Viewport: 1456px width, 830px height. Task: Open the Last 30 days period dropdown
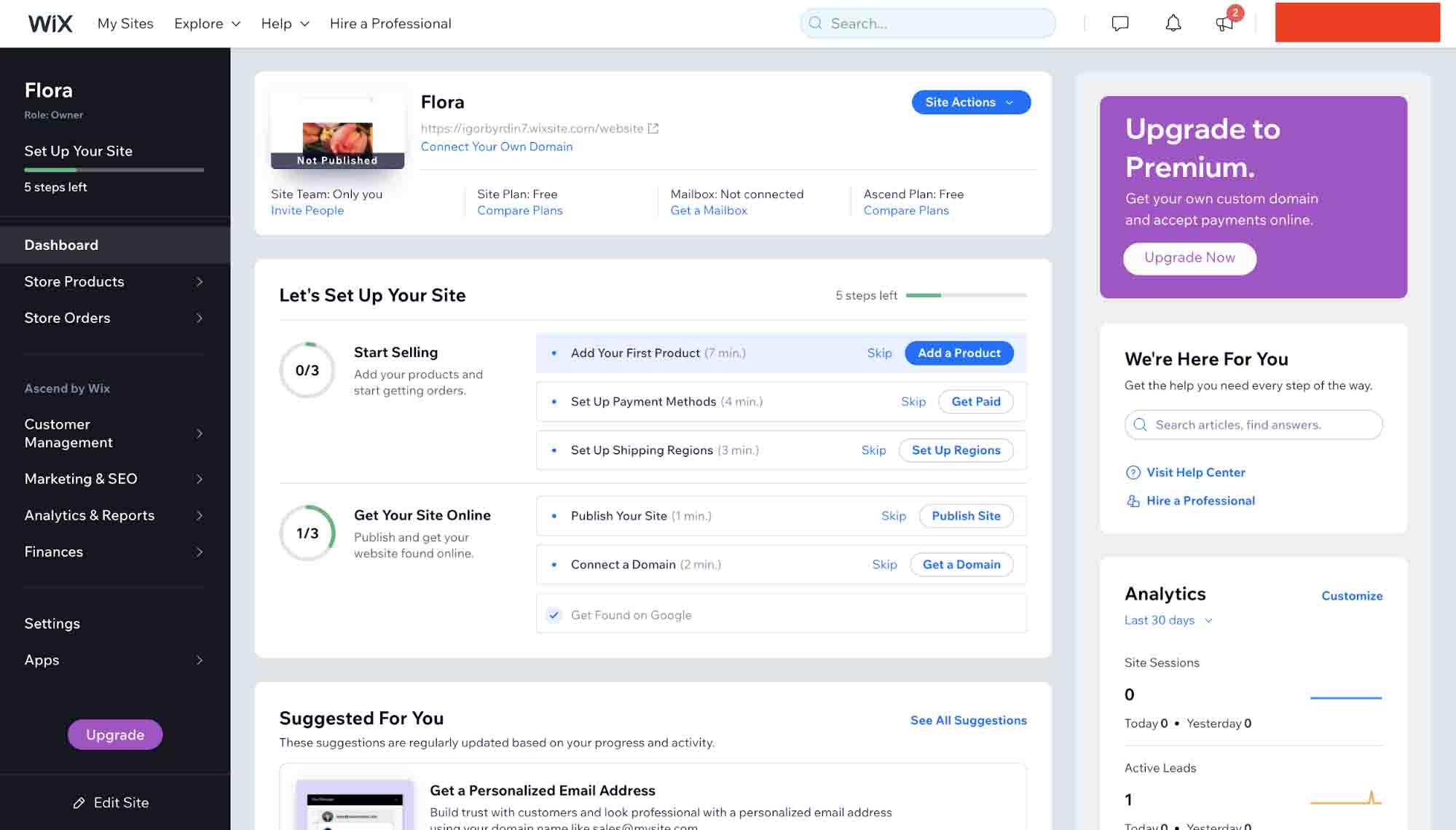pyautogui.click(x=1168, y=620)
